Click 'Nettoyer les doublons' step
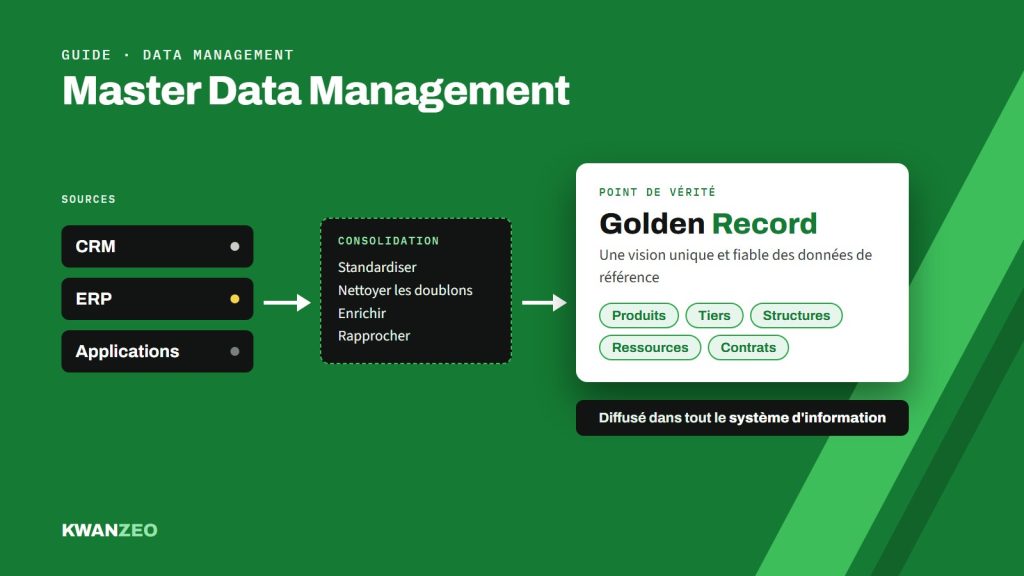 [x=405, y=290]
